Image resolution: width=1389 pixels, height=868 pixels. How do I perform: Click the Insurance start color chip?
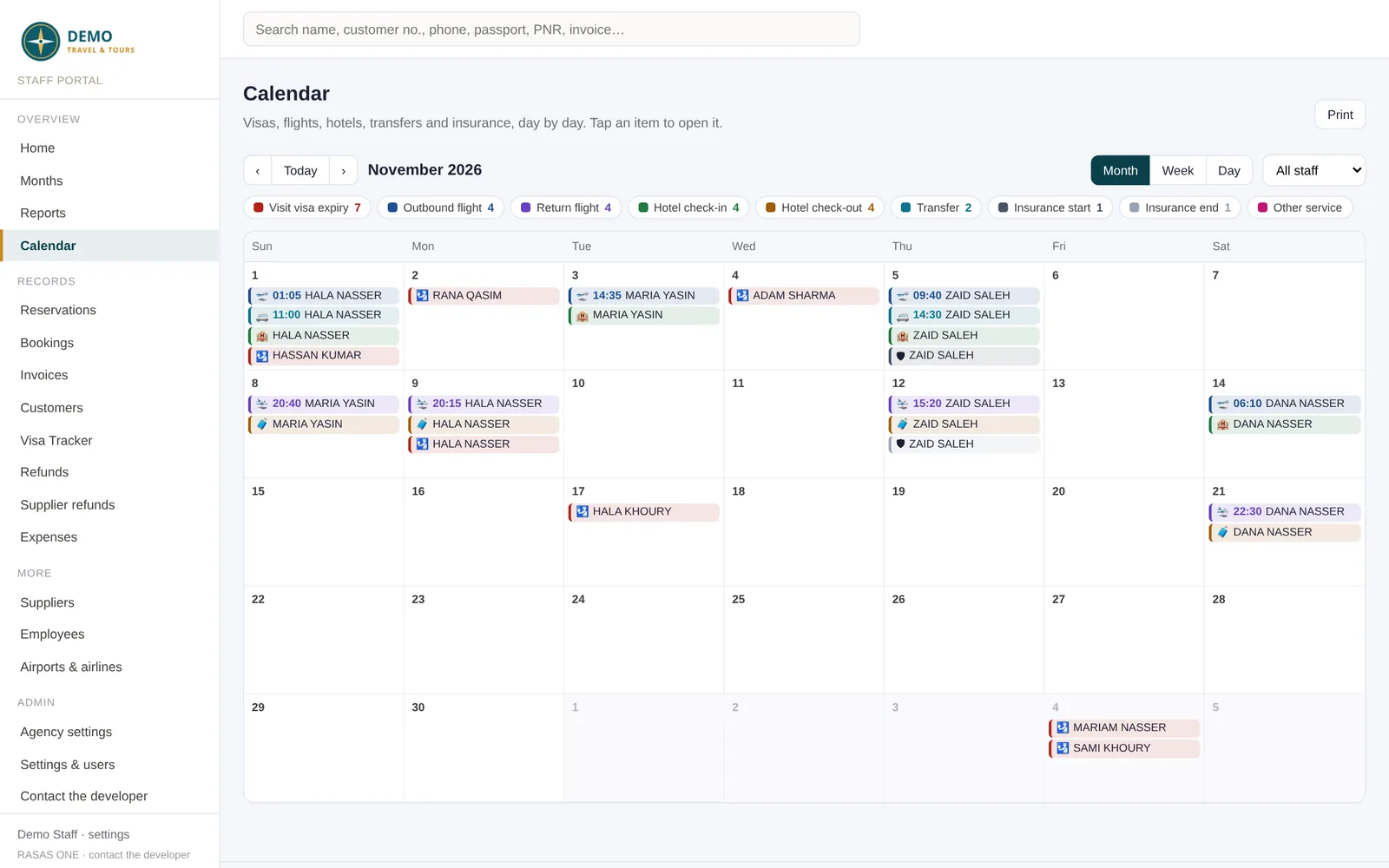pos(1003,207)
